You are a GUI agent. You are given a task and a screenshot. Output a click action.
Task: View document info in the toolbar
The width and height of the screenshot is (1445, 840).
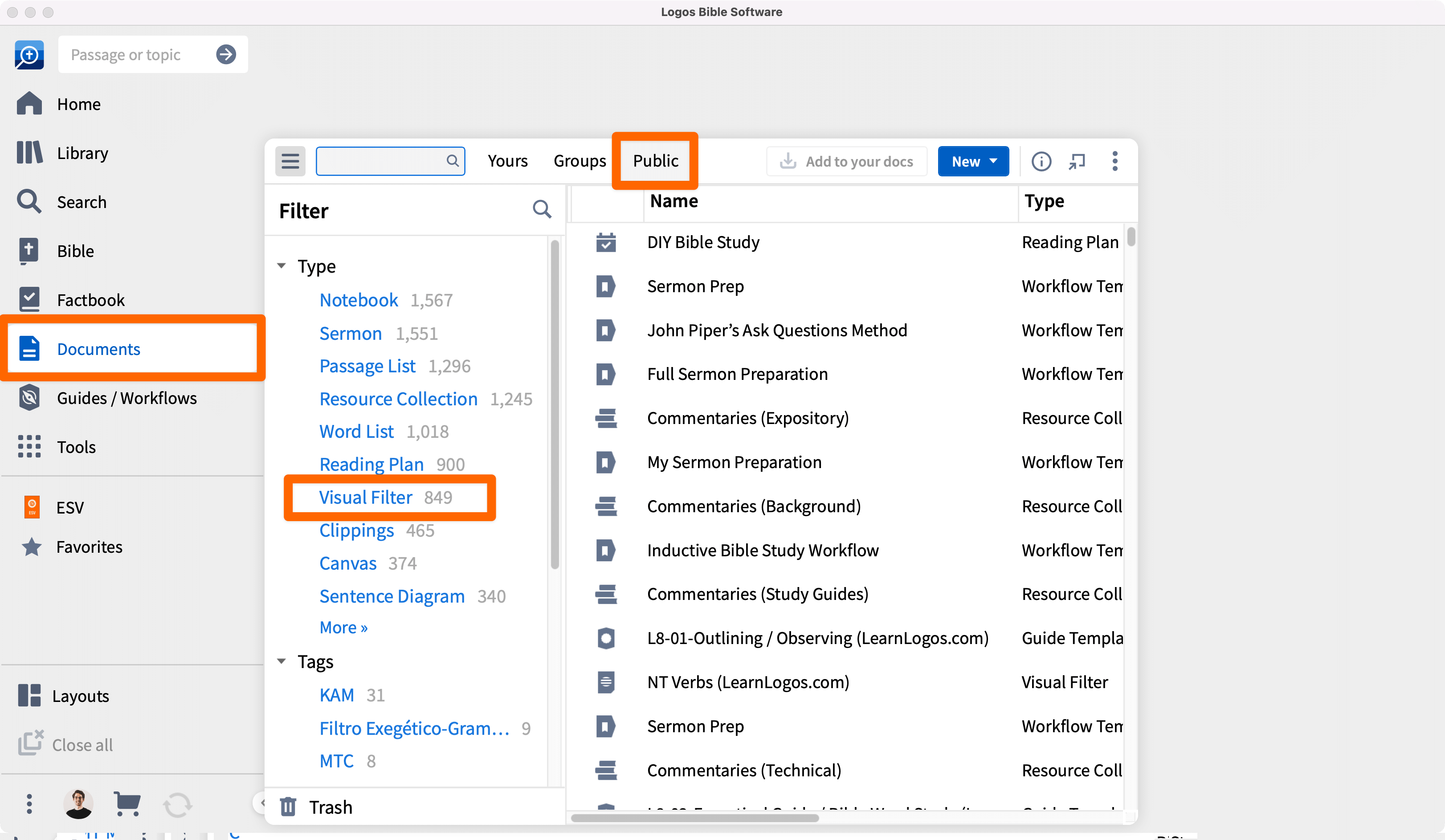[x=1041, y=161]
